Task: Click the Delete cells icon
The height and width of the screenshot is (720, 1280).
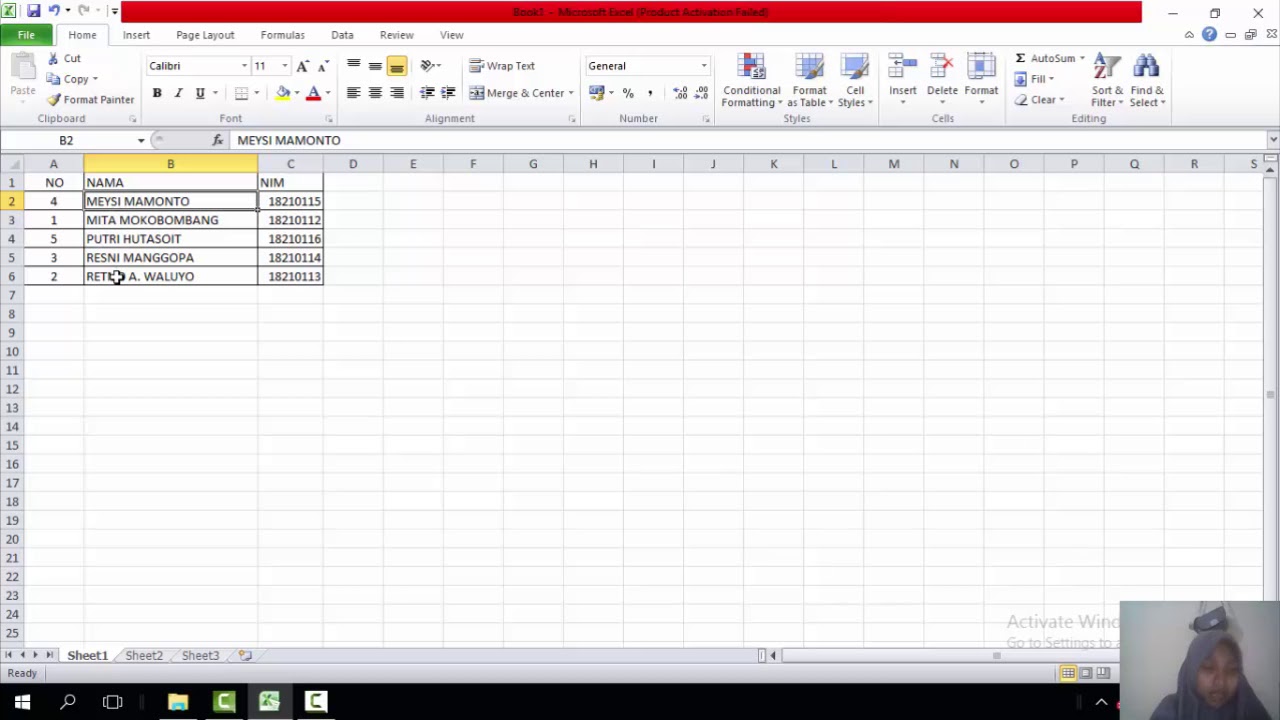Action: [x=942, y=68]
